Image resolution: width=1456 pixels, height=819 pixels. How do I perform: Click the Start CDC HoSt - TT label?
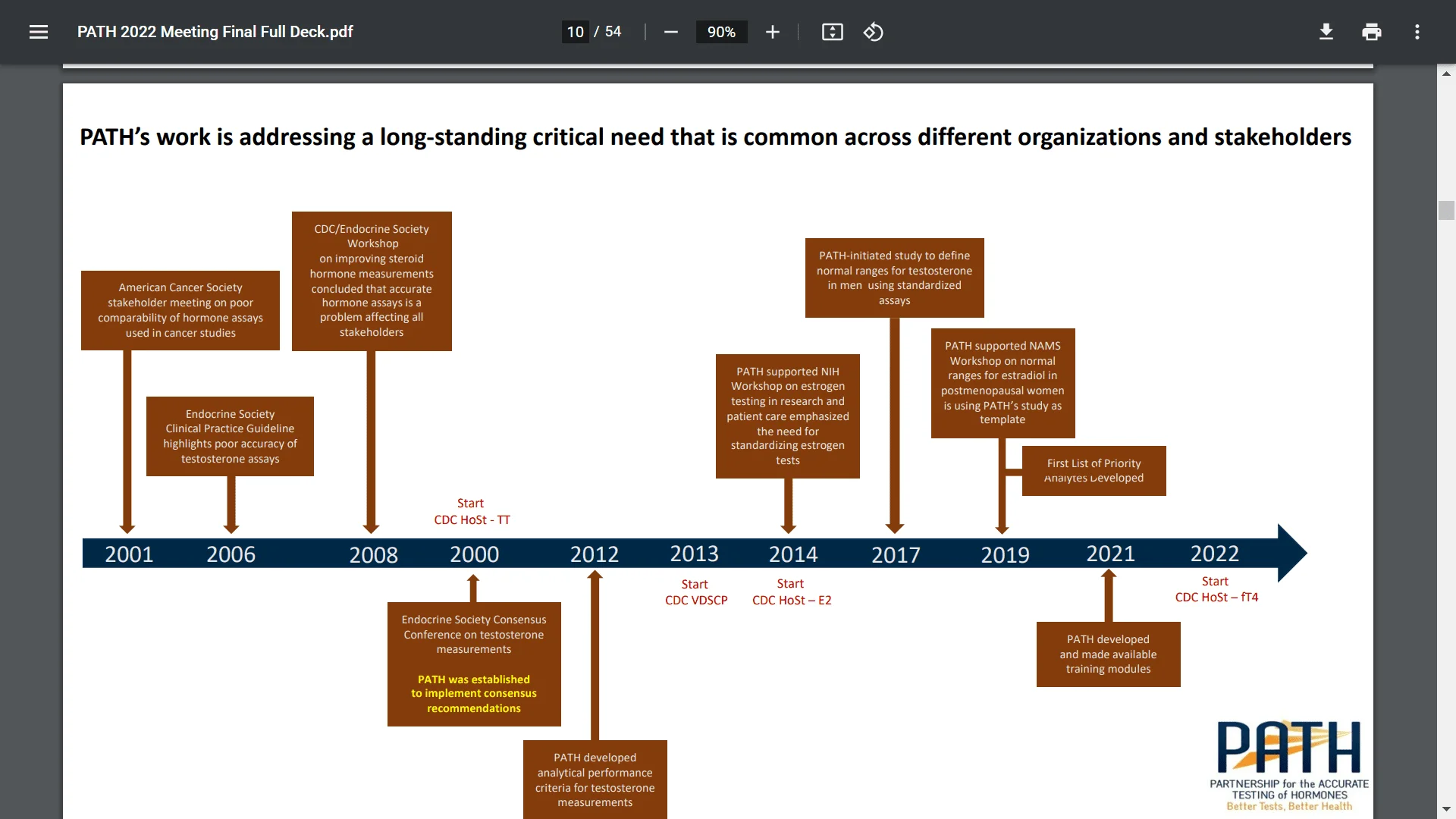(472, 511)
